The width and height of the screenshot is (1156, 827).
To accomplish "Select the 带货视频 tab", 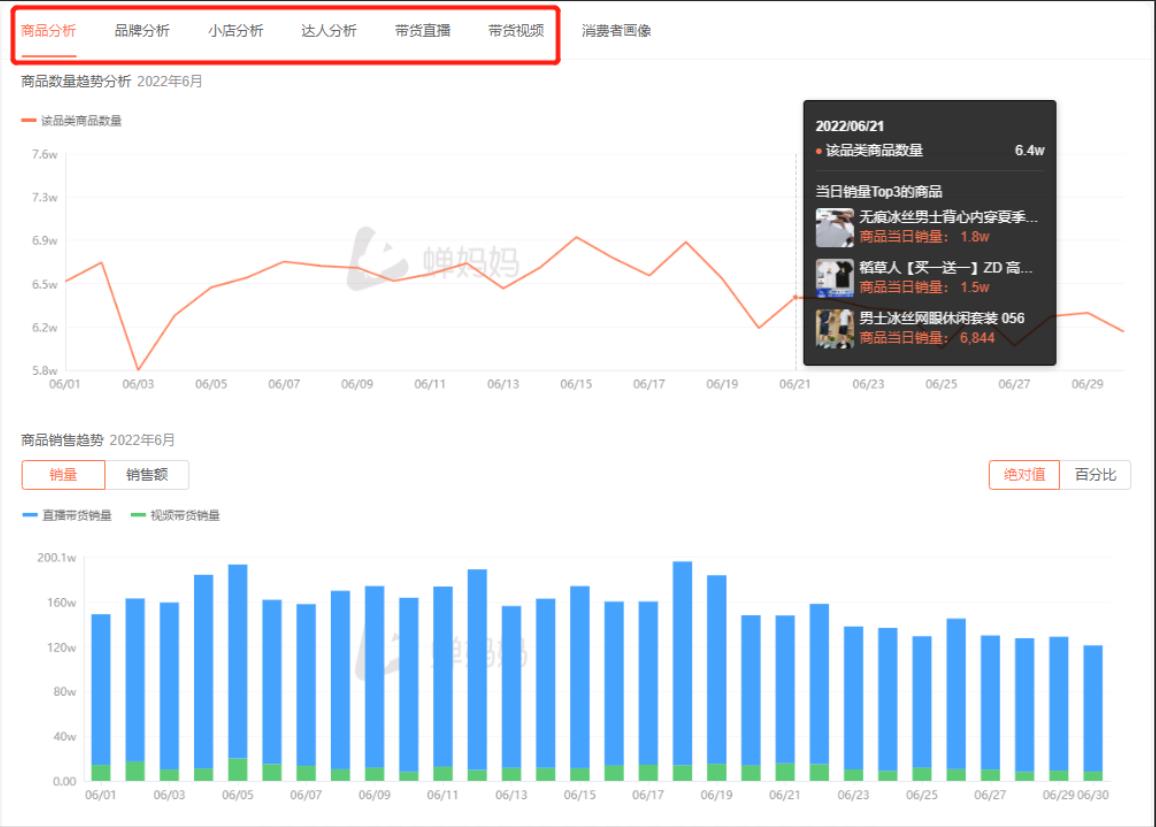I will pos(516,31).
